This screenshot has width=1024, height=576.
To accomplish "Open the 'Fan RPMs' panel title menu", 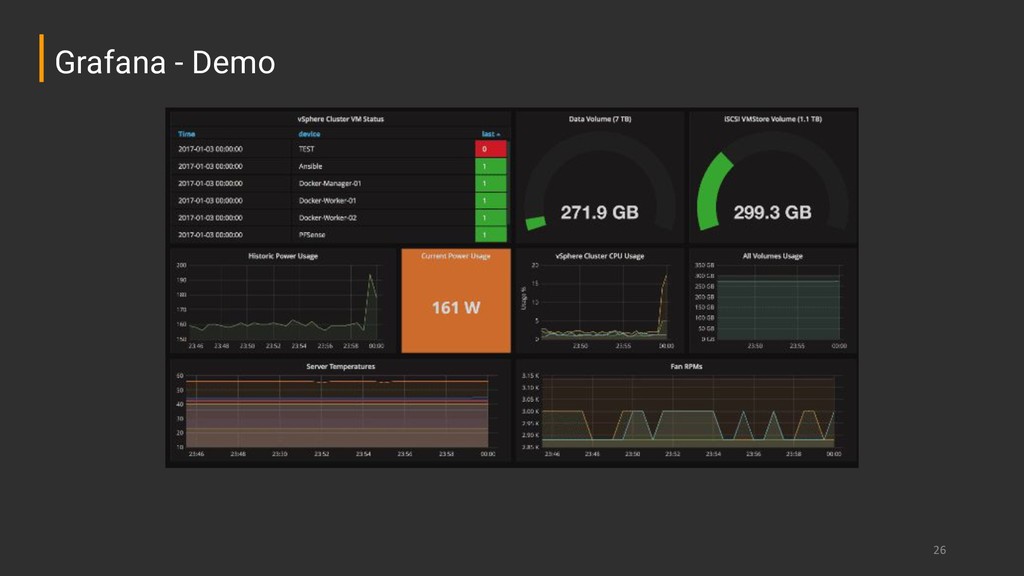I will point(686,366).
